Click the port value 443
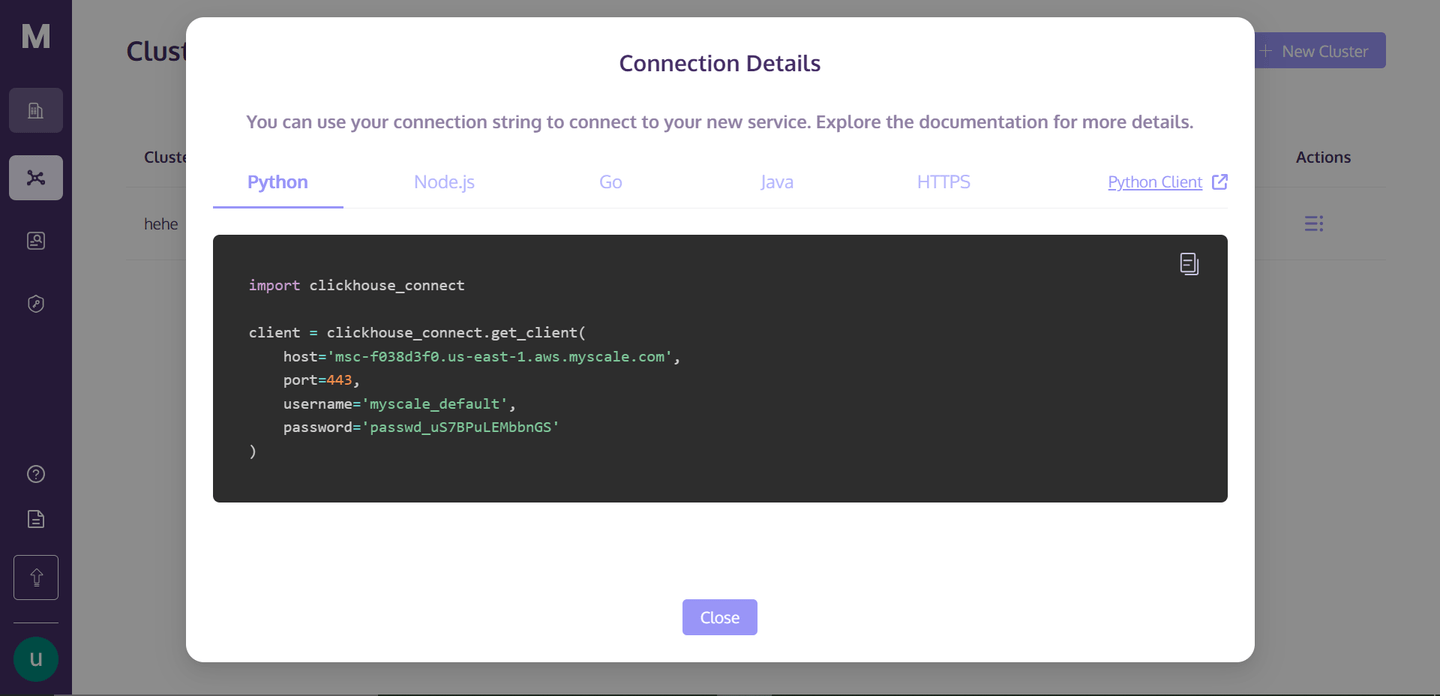 (x=339, y=380)
